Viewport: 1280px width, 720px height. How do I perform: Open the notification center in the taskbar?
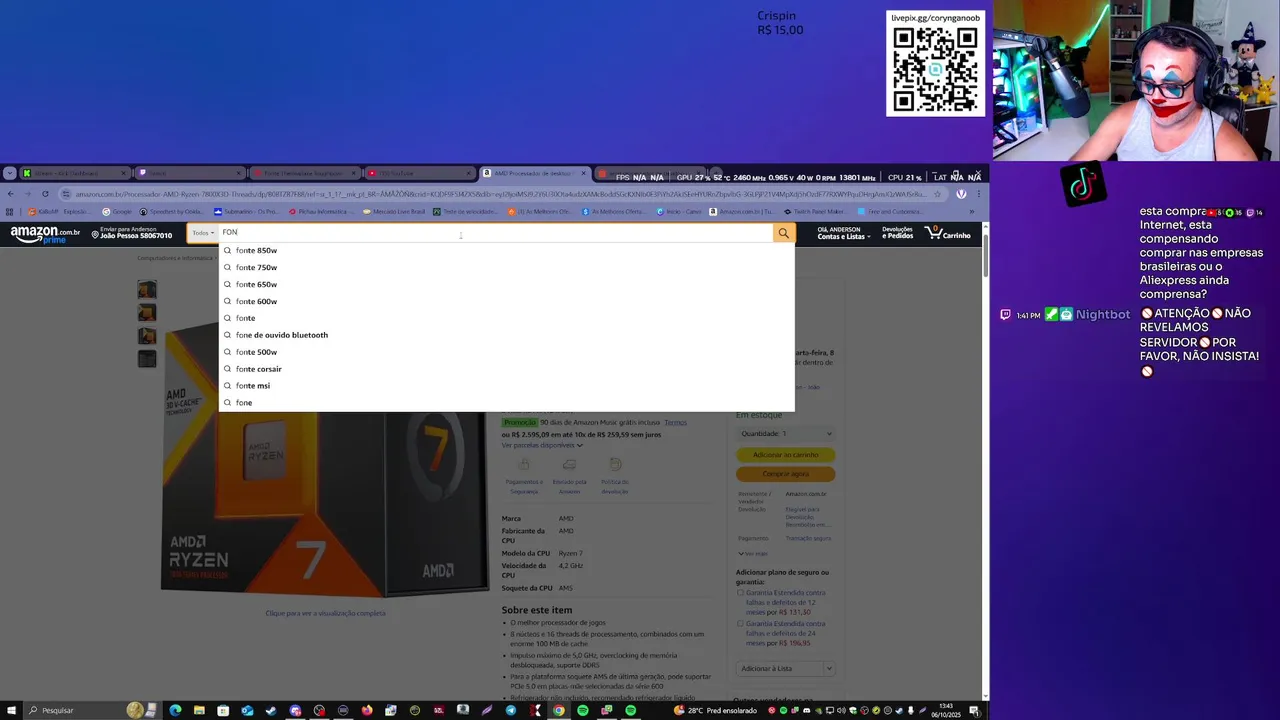pos(974,710)
